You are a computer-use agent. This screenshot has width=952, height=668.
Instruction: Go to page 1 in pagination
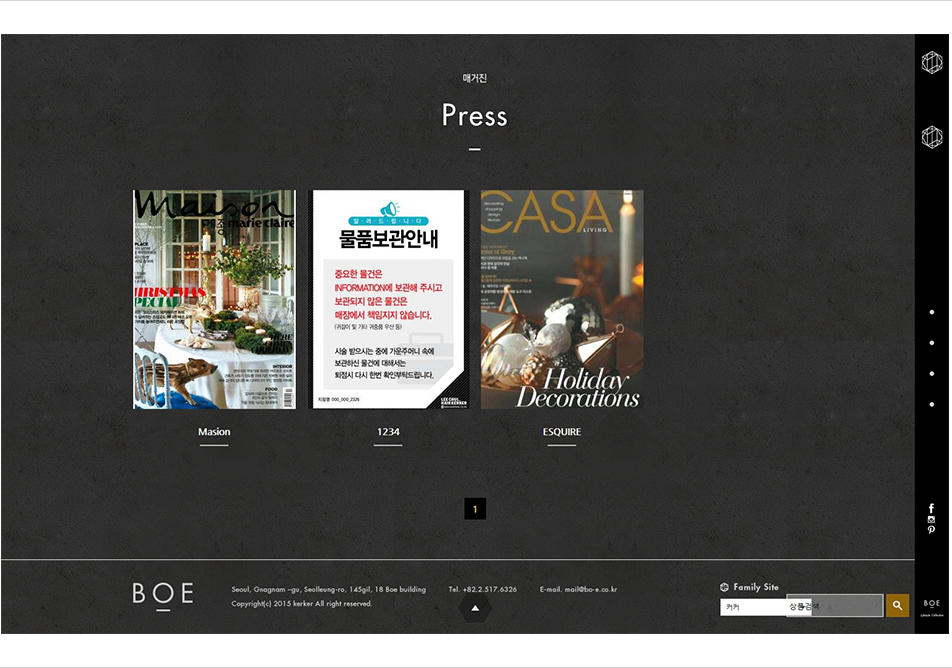click(x=475, y=509)
